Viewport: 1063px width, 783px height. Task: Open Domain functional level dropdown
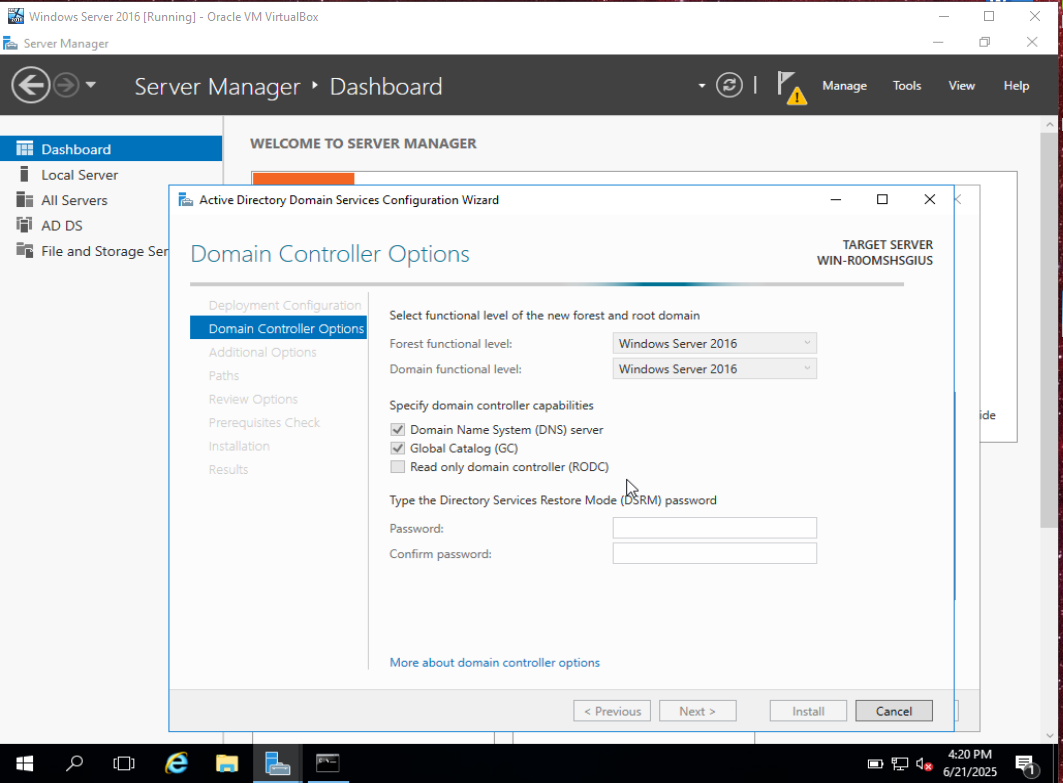(x=714, y=369)
